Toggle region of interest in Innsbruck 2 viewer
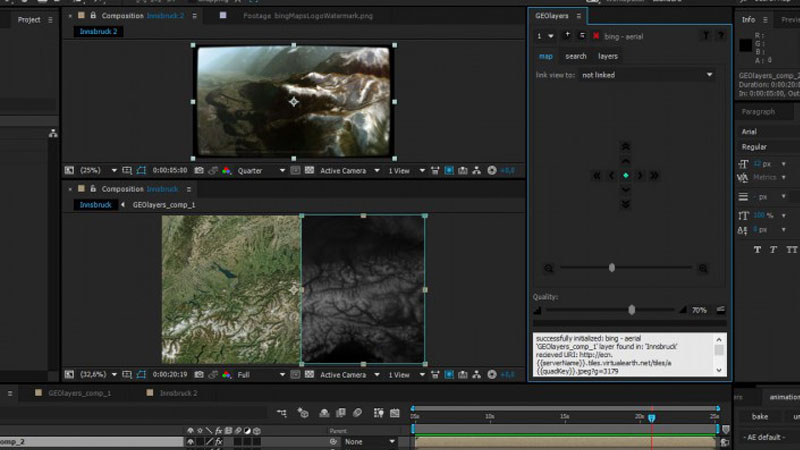The image size is (800, 450). pos(295,170)
